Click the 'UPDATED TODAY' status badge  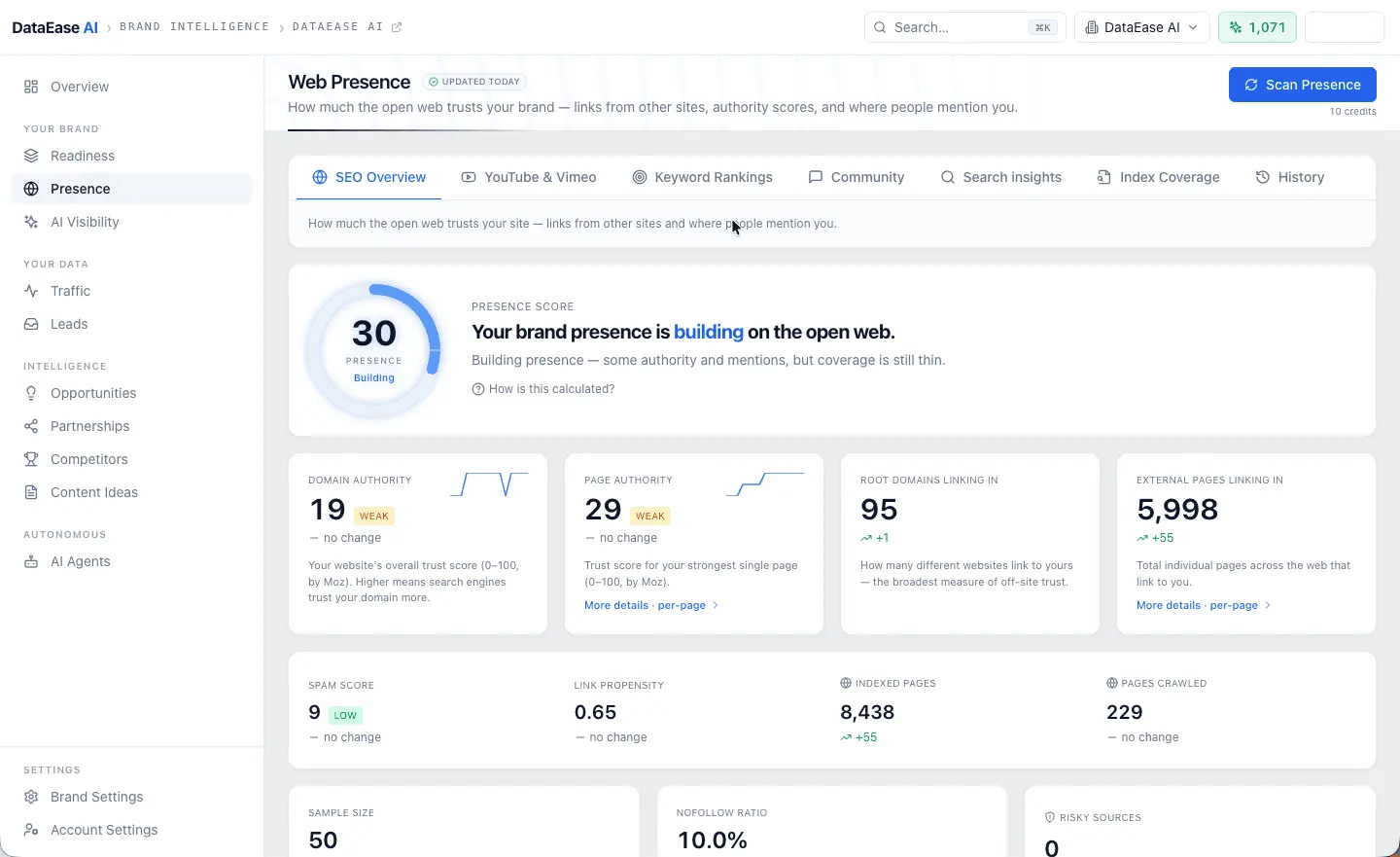[x=475, y=82]
